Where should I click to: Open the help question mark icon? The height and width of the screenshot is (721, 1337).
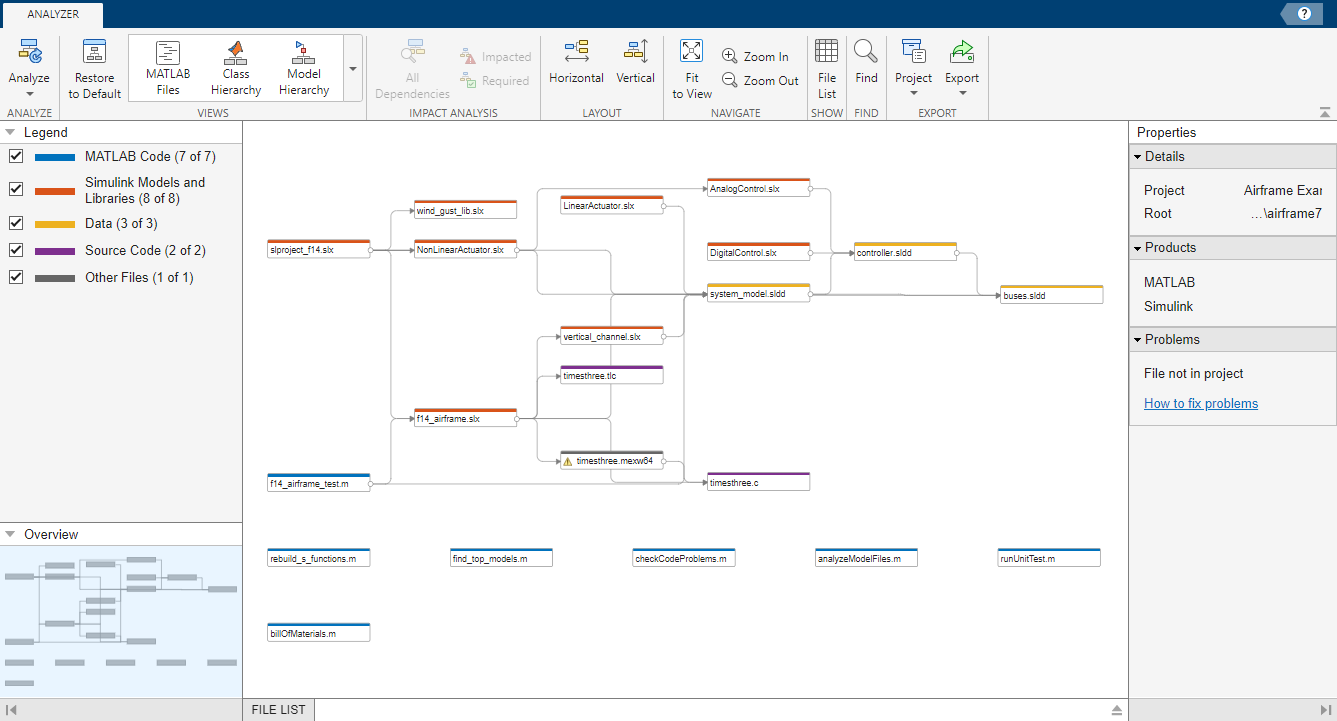point(1304,14)
